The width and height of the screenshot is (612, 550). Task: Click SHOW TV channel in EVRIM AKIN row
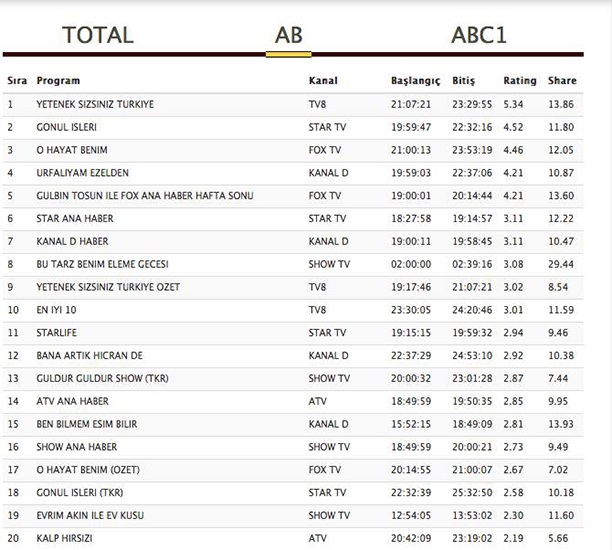coord(329,515)
